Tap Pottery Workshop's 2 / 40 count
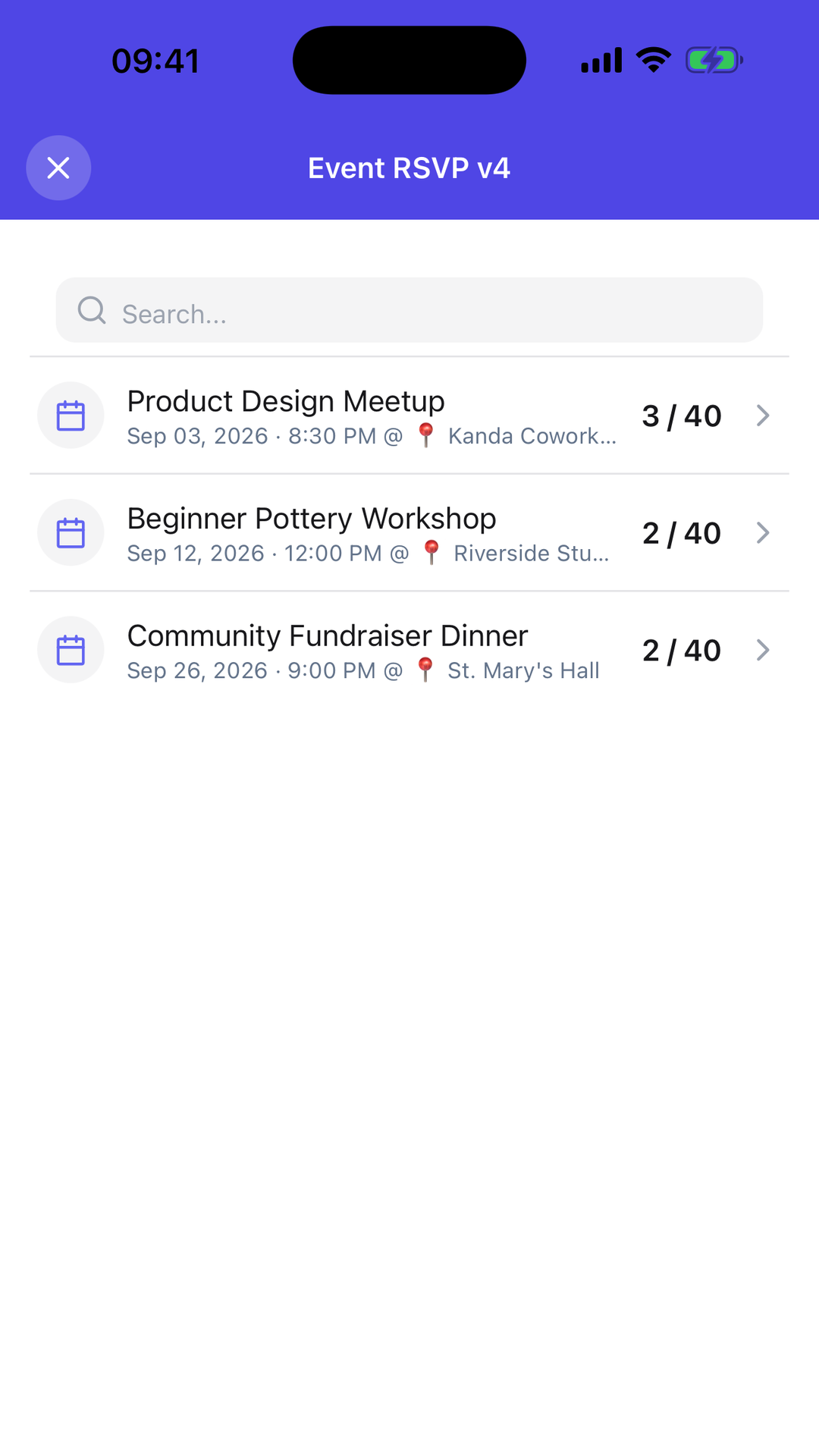 682,533
